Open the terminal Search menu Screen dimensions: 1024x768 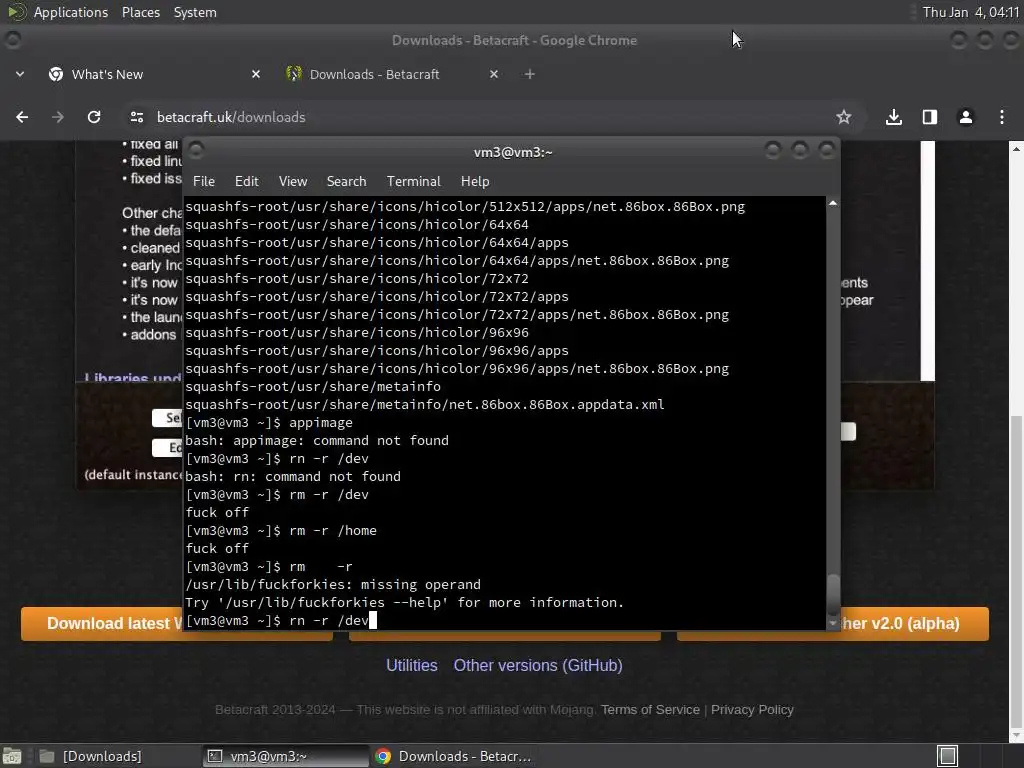(x=346, y=182)
